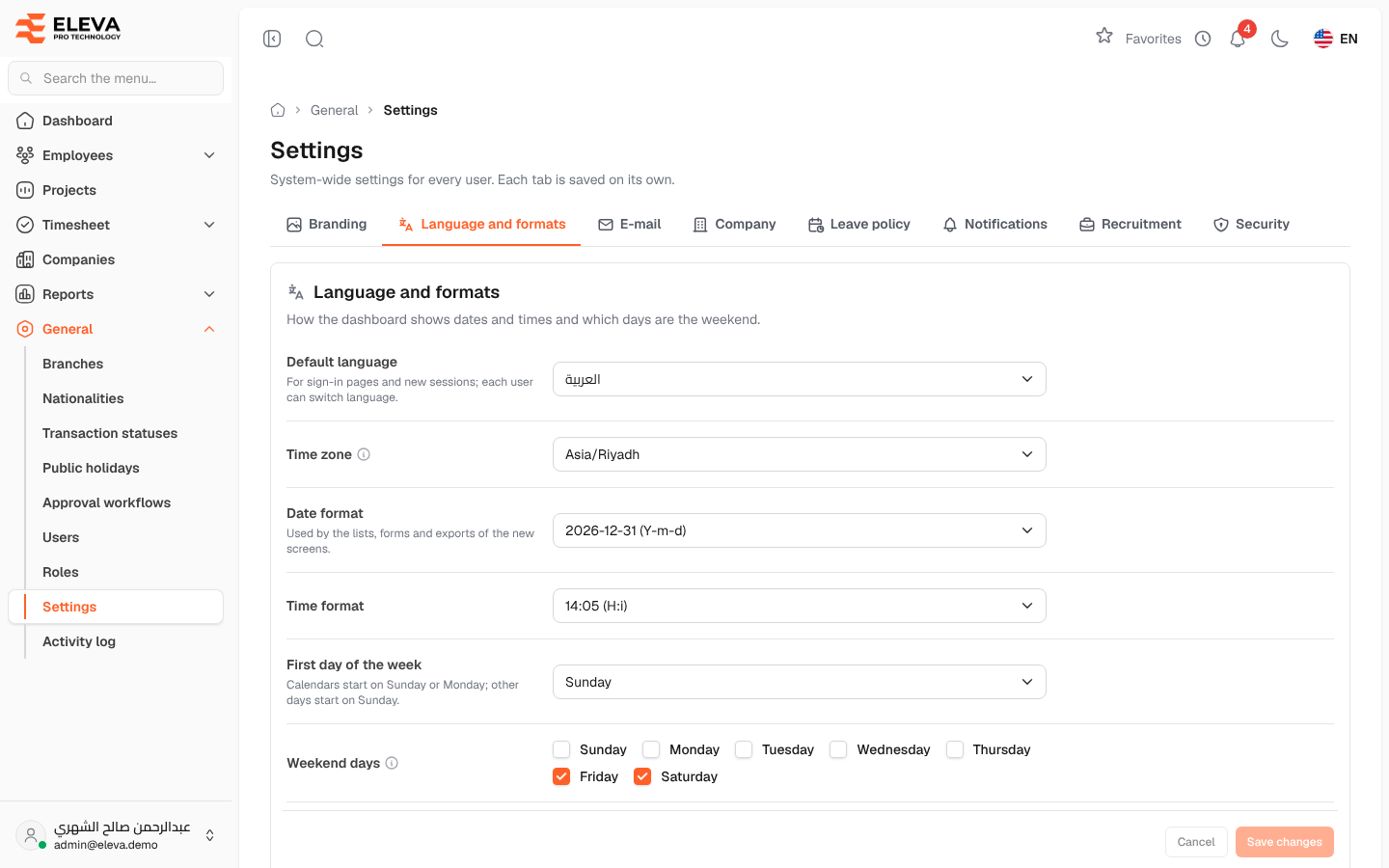Screen dimensions: 1389x868
Task: Open notifications bell with badge
Action: tap(1239, 37)
